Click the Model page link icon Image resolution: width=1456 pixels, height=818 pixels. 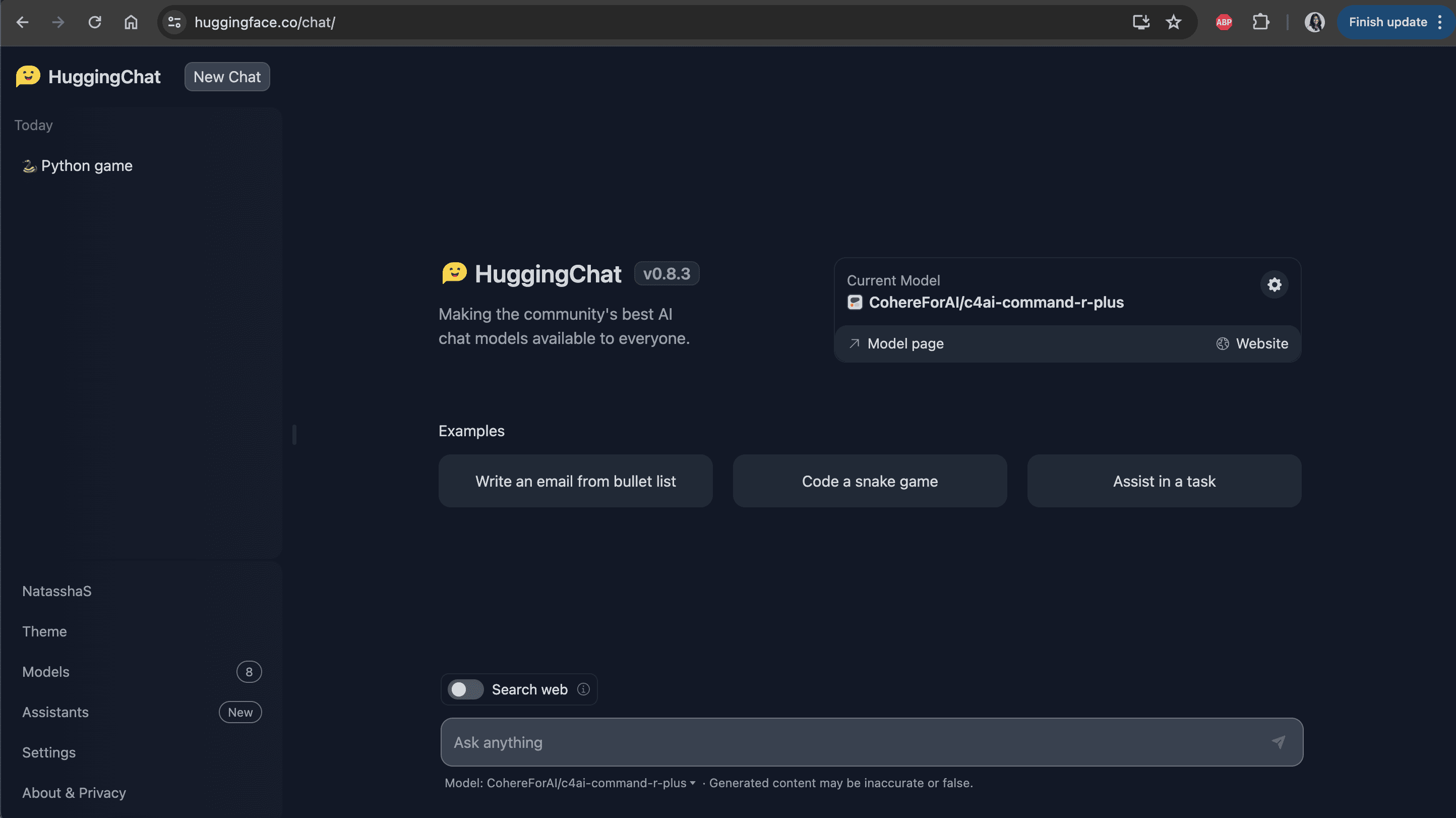[x=854, y=343]
